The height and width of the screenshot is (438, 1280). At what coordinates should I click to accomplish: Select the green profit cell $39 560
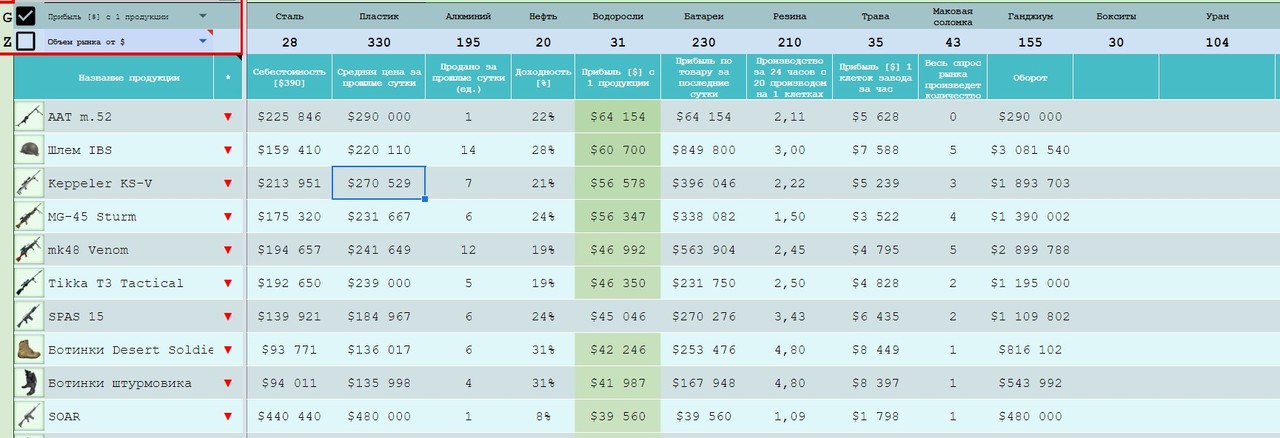(x=618, y=417)
